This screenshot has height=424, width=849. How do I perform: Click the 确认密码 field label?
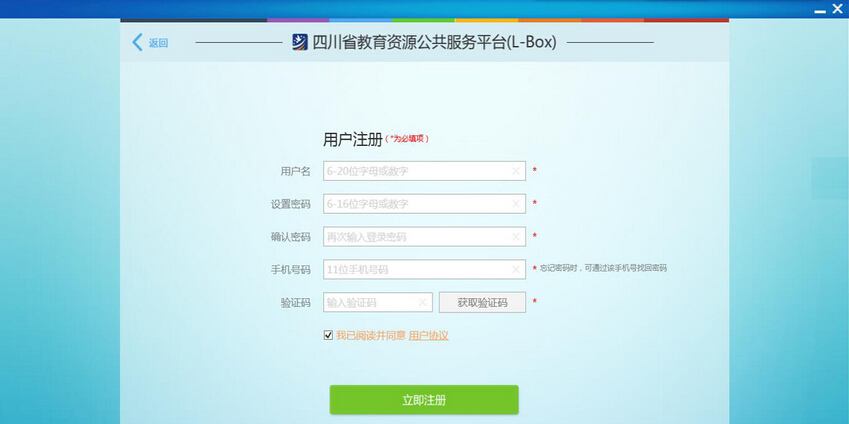click(291, 237)
